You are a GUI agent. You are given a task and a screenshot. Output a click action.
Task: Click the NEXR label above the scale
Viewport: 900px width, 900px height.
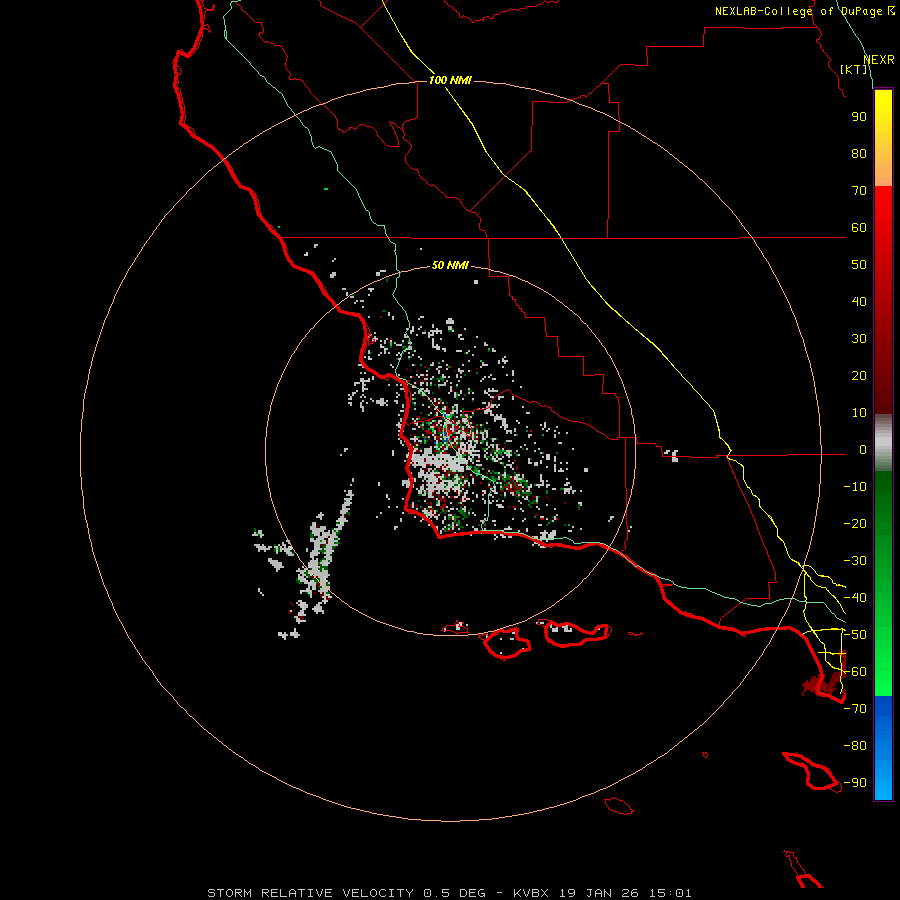tap(879, 60)
